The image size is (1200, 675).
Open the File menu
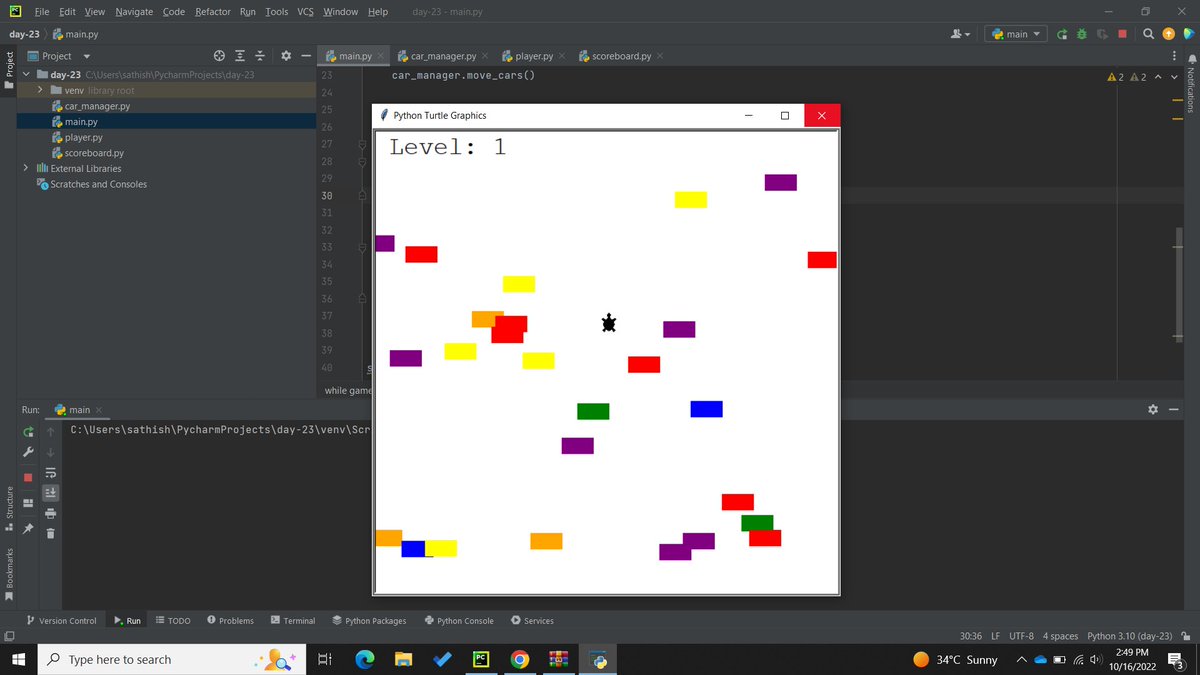[x=42, y=11]
